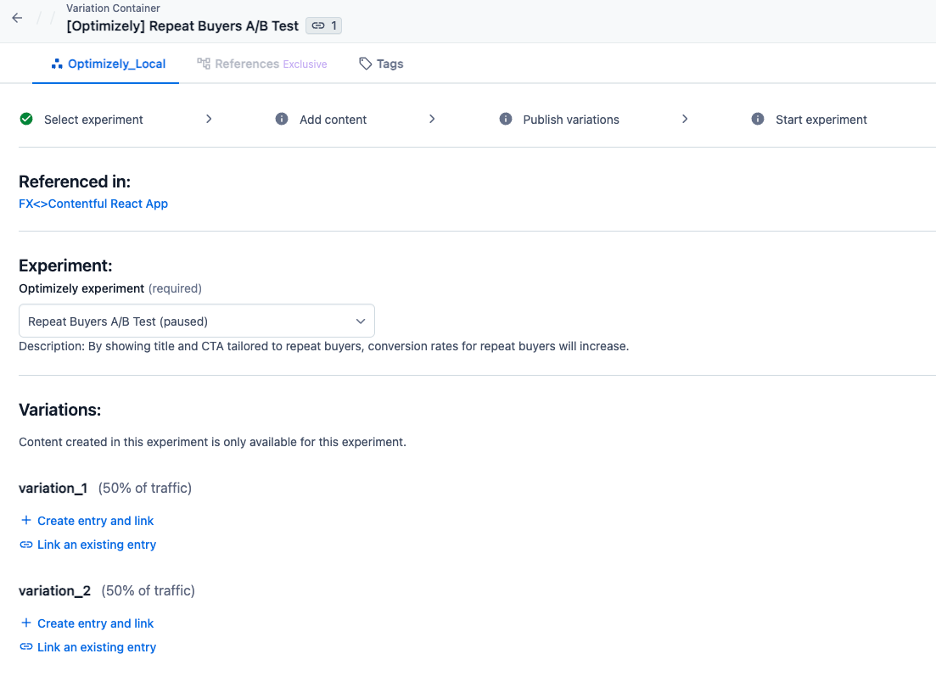This screenshot has height=676, width=936.
Task: Click chevron after Add content step
Action: [432, 119]
